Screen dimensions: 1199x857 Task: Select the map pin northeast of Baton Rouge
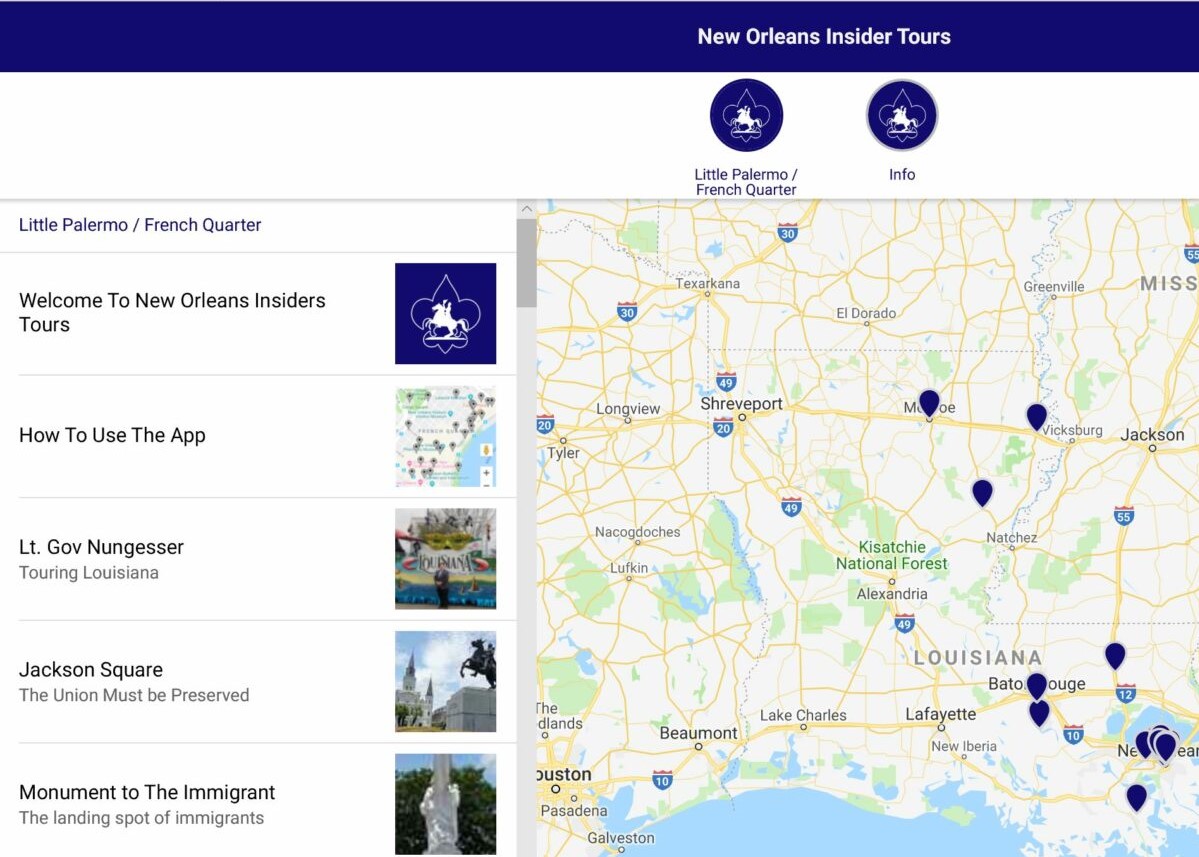1115,655
